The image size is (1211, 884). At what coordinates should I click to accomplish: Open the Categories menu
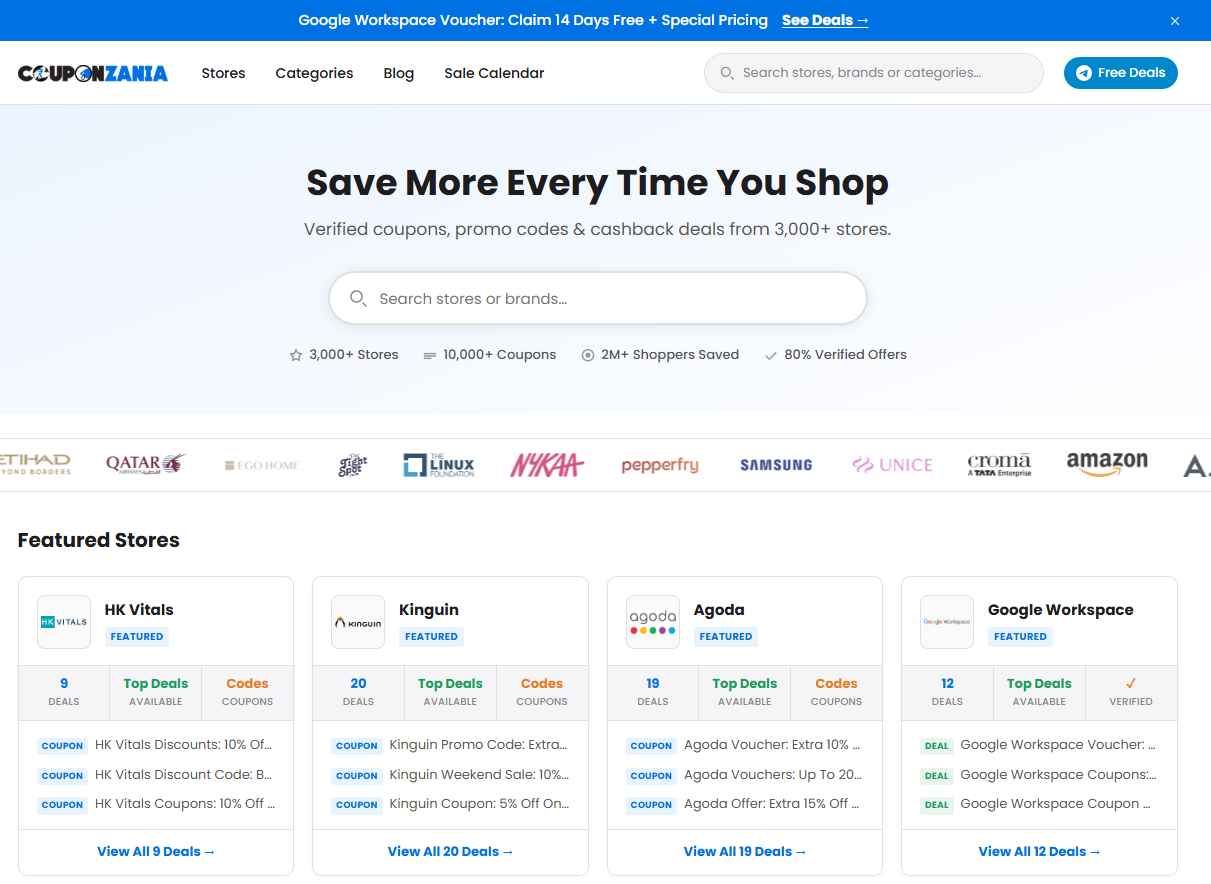(314, 73)
